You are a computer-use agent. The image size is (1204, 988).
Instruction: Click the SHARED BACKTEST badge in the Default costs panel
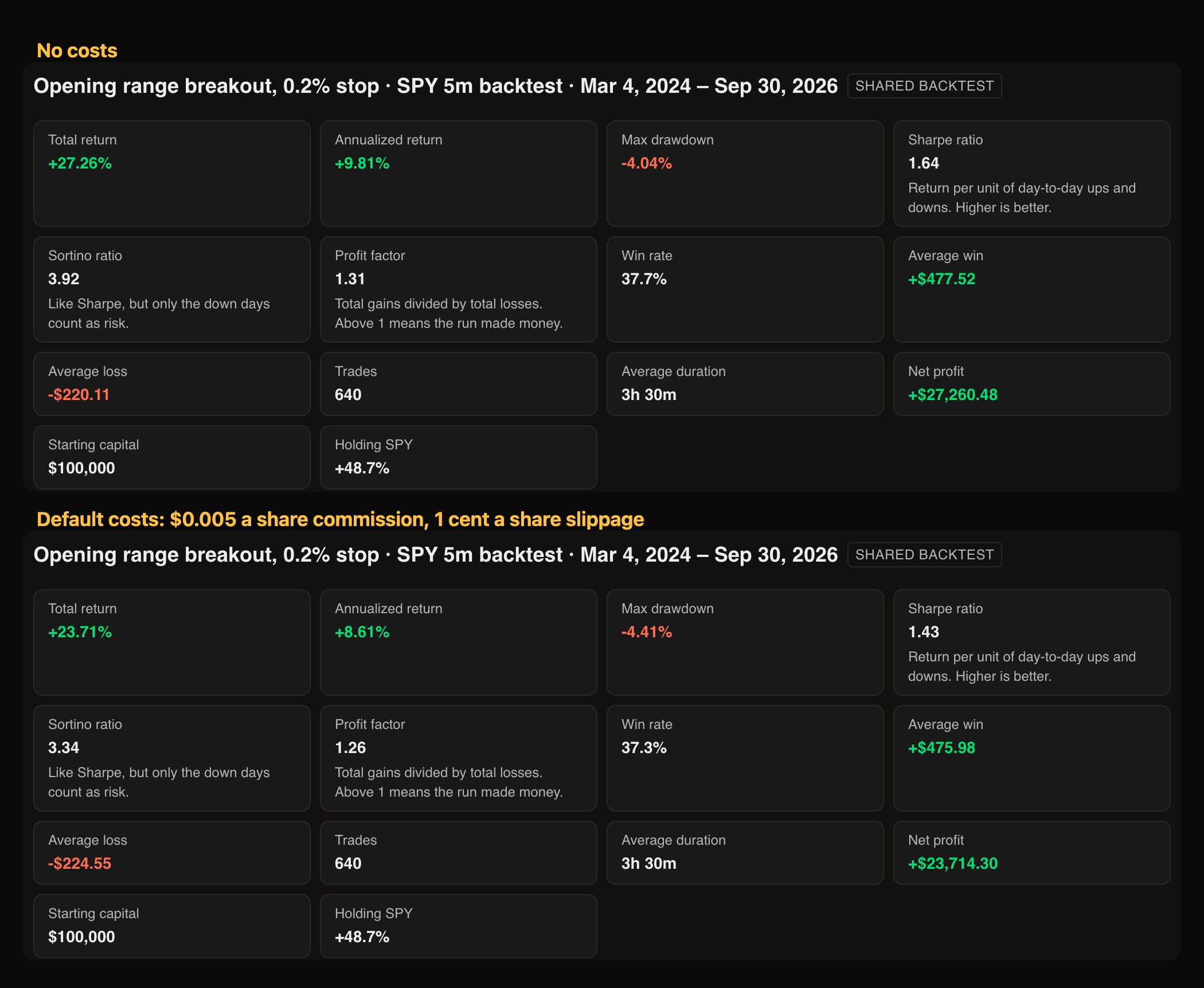tap(924, 555)
